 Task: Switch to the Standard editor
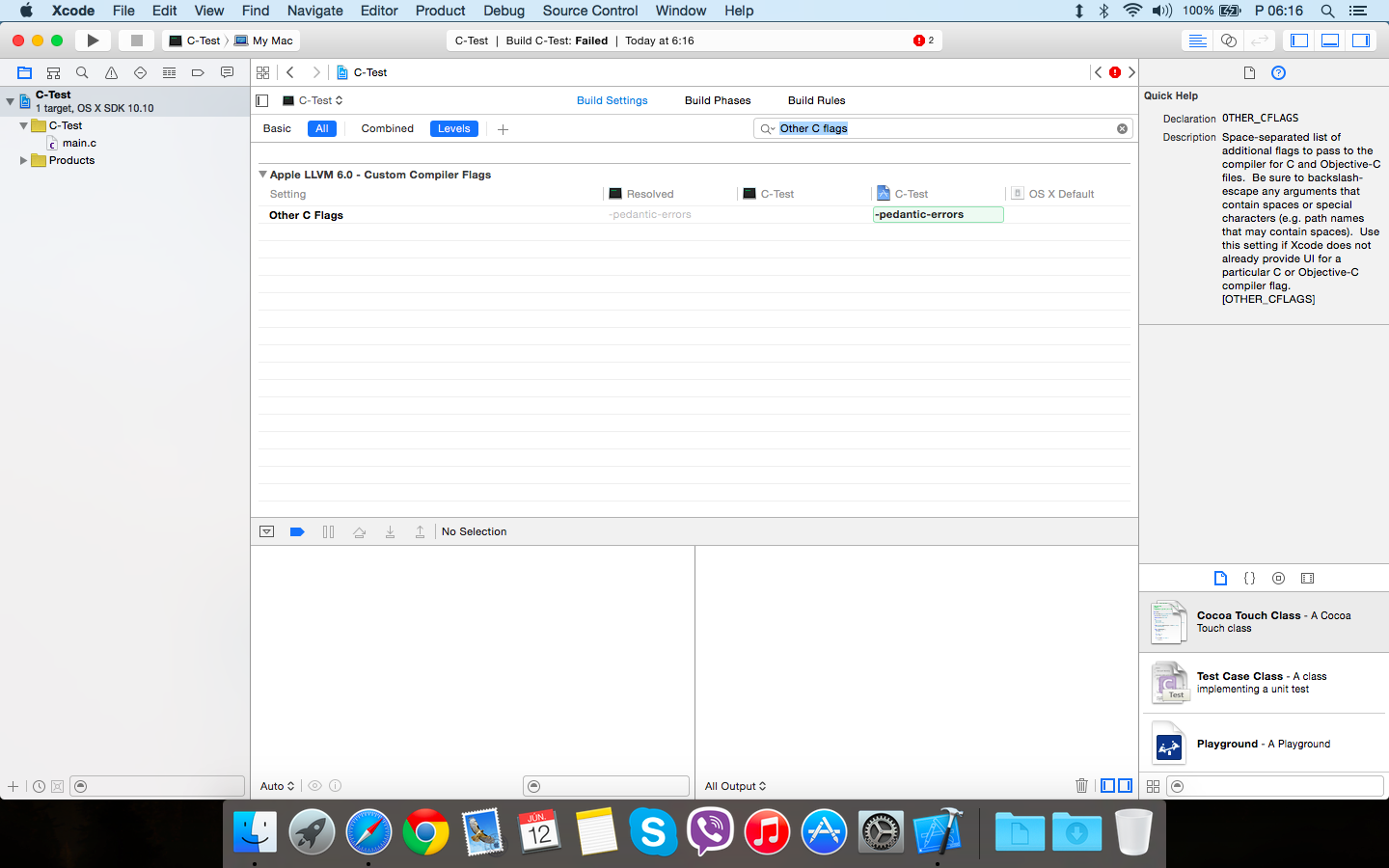(1197, 41)
